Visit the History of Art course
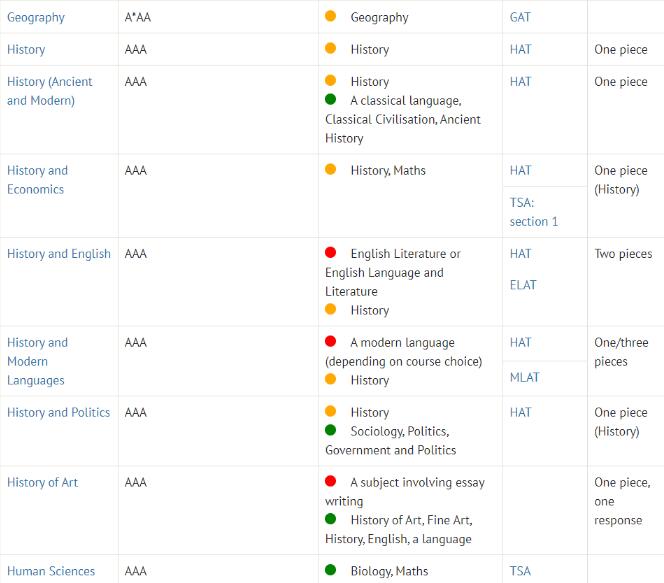 [42, 482]
